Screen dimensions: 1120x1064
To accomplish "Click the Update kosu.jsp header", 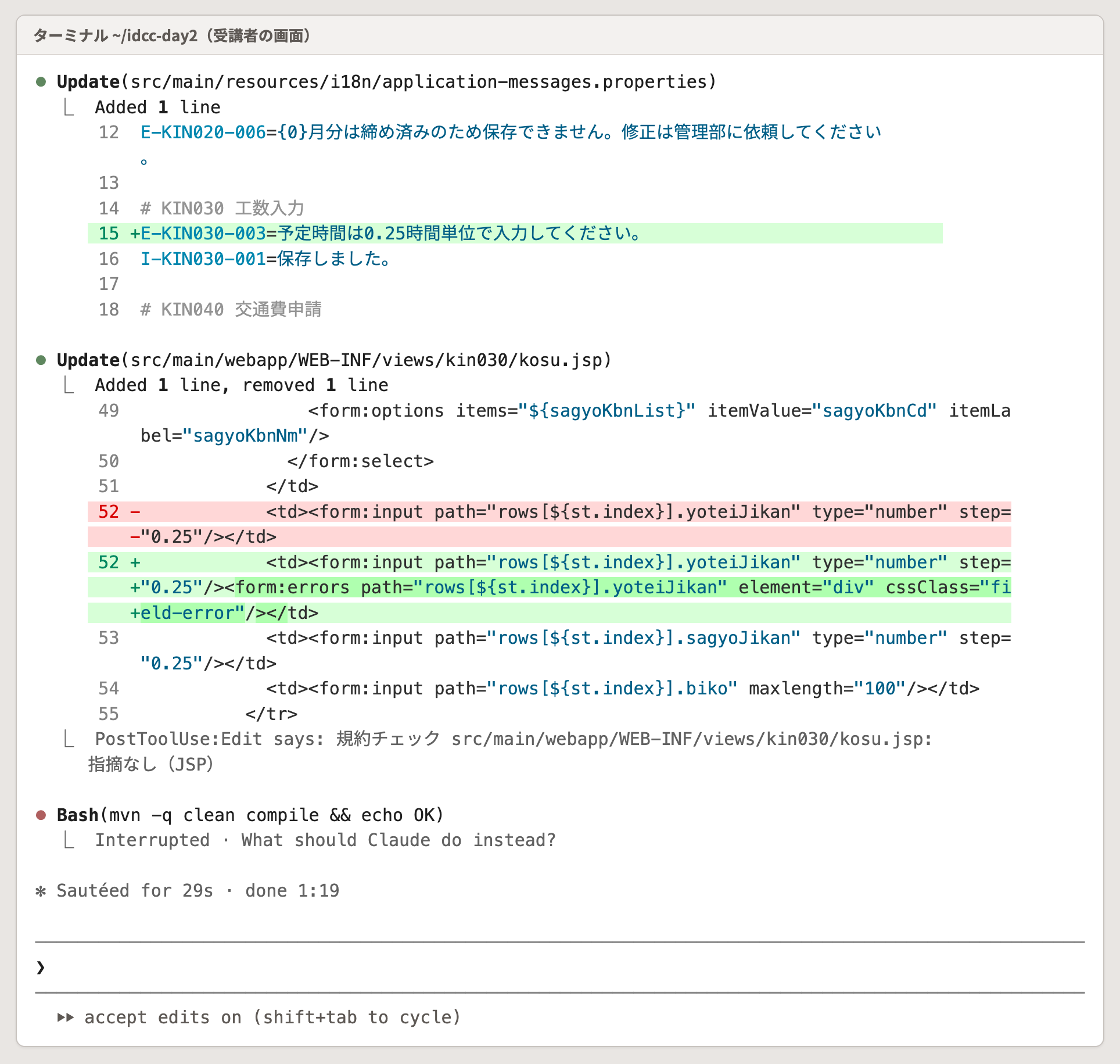I will (x=334, y=360).
